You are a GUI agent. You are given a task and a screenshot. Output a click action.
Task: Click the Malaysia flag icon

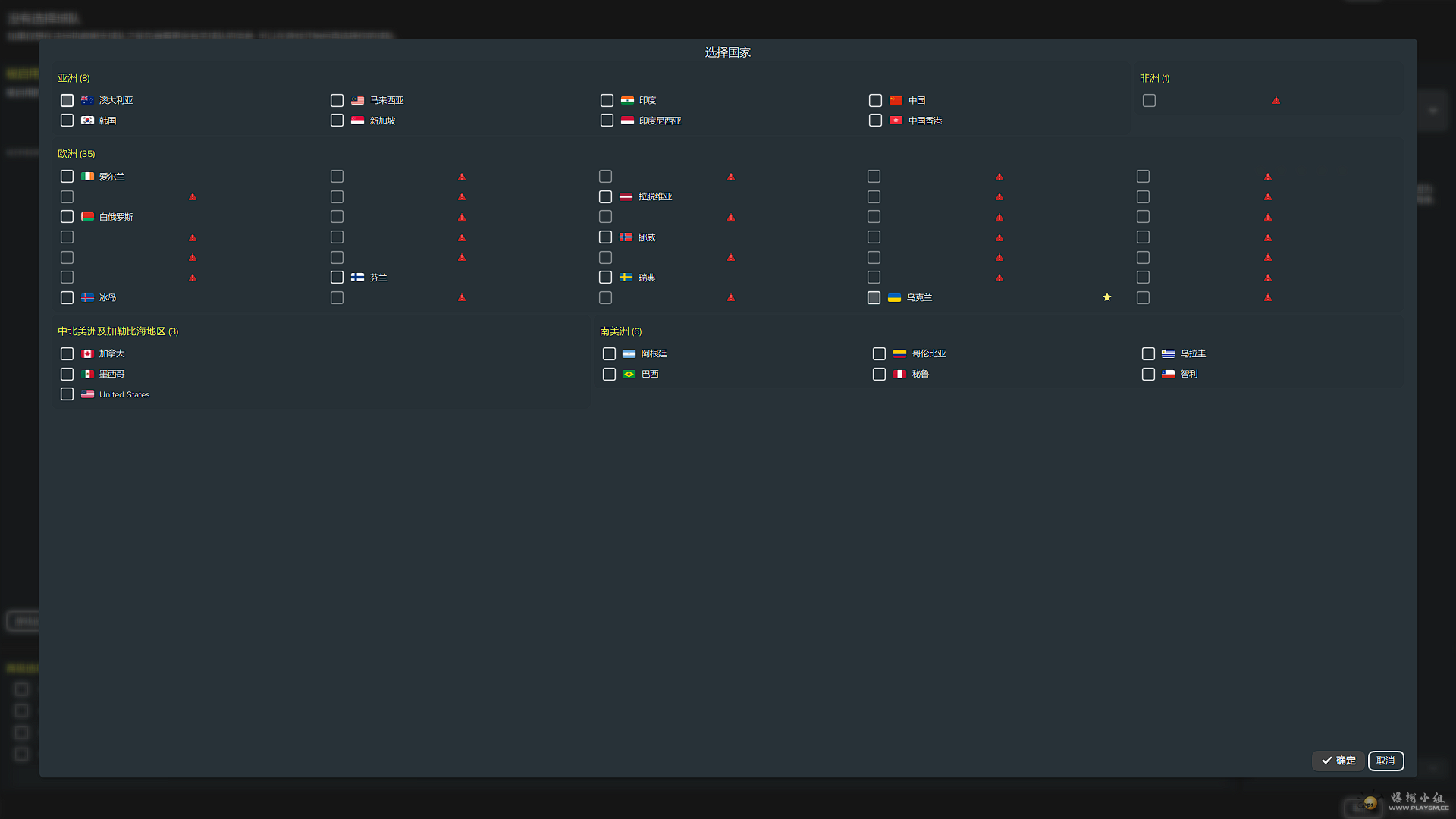pos(357,100)
